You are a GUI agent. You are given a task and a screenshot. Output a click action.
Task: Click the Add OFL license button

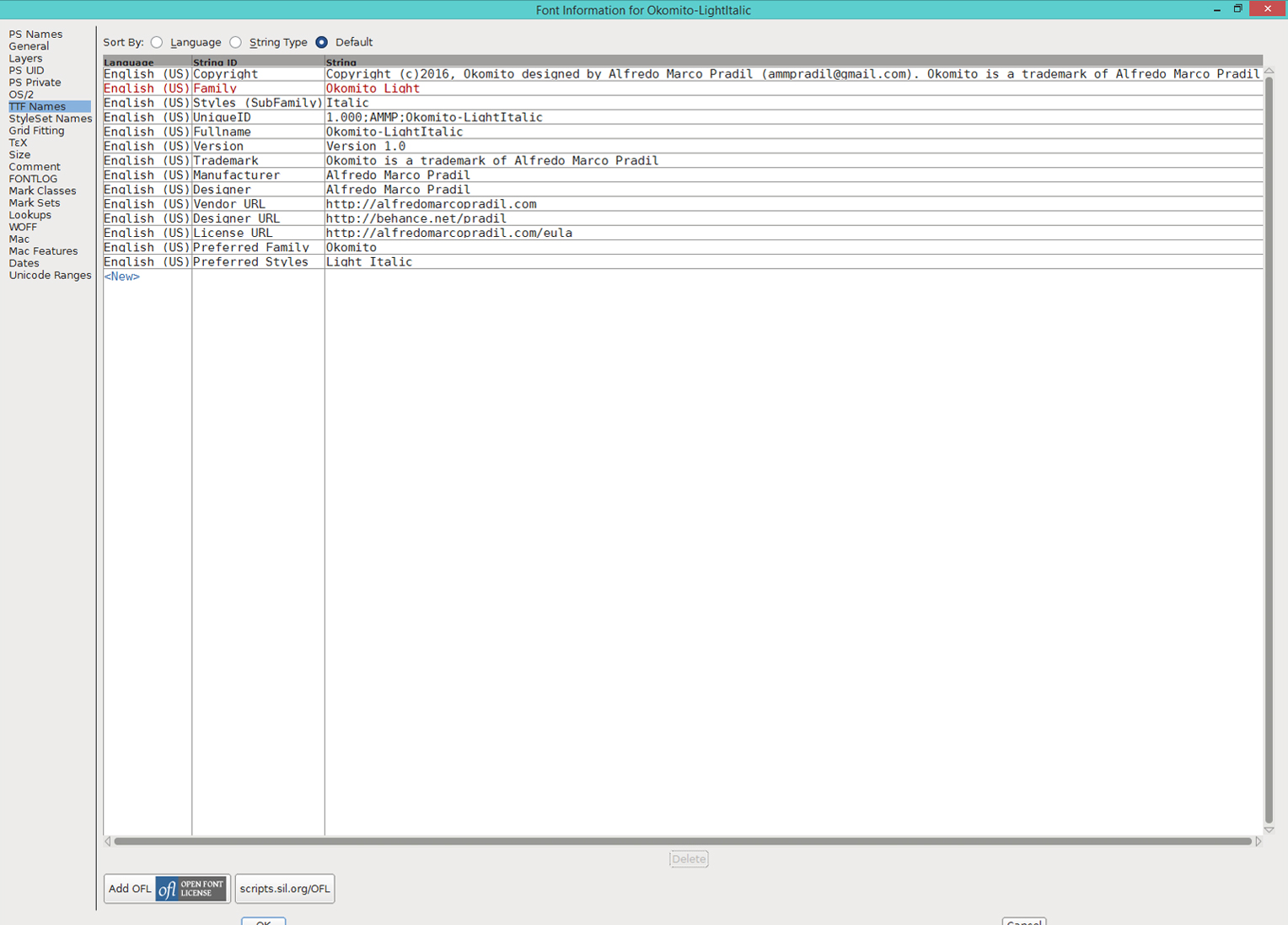tap(166, 889)
